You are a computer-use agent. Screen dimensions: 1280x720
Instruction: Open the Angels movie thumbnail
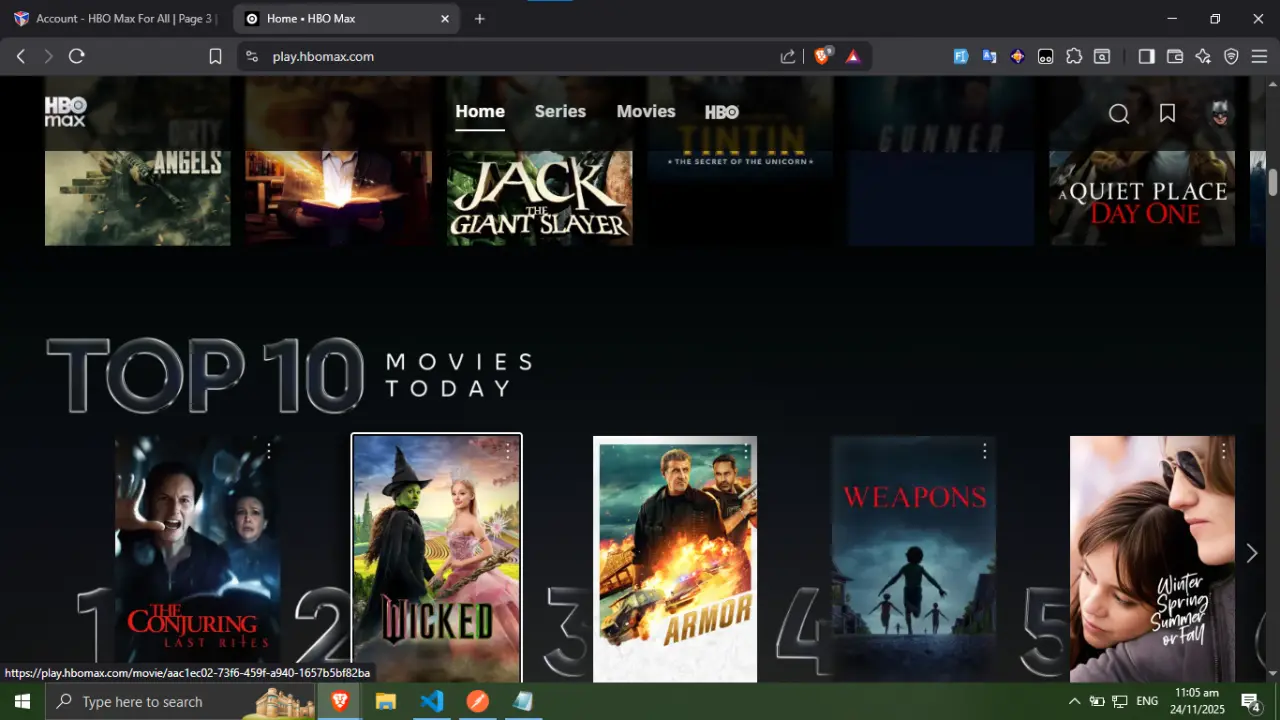tap(138, 198)
